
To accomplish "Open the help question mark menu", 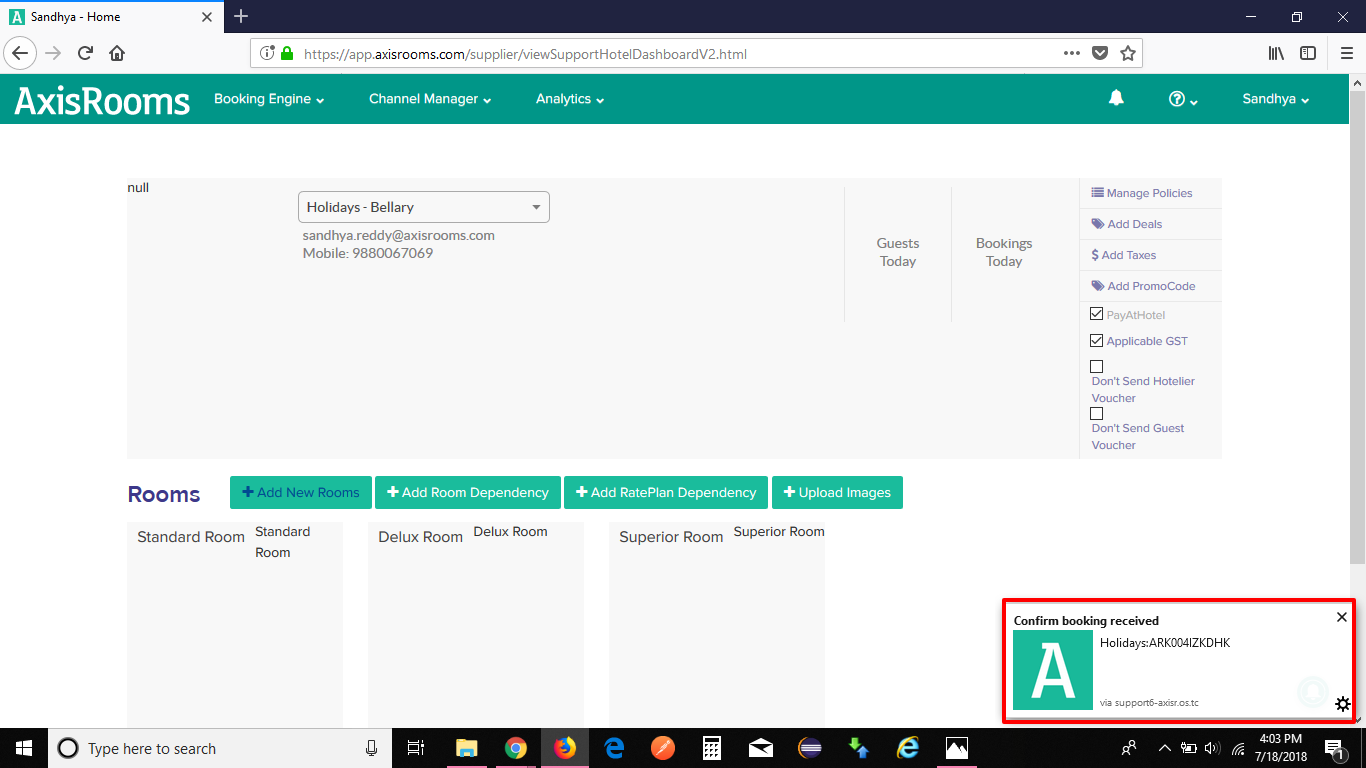I will click(1183, 99).
